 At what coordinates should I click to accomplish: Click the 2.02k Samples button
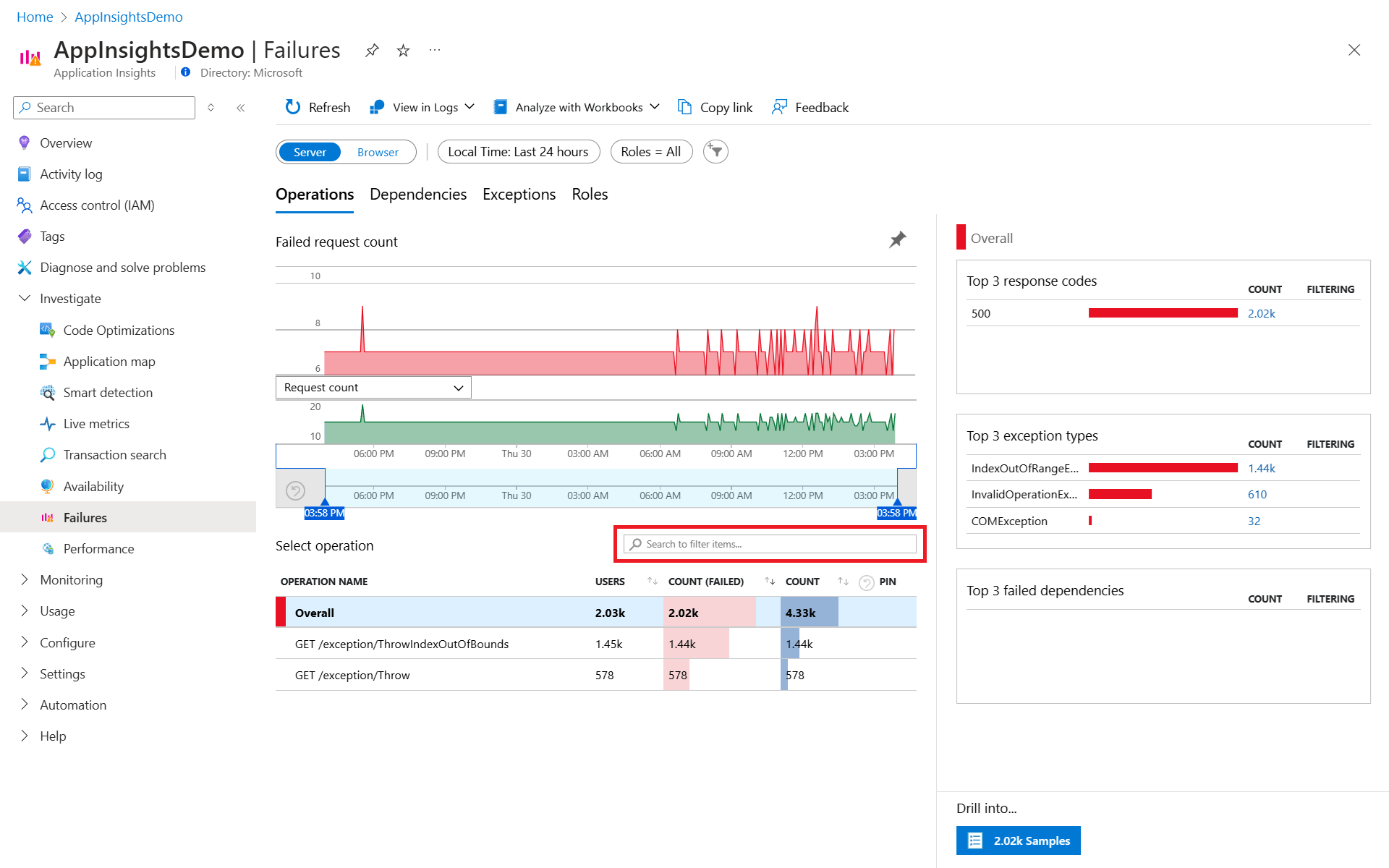click(x=1018, y=841)
